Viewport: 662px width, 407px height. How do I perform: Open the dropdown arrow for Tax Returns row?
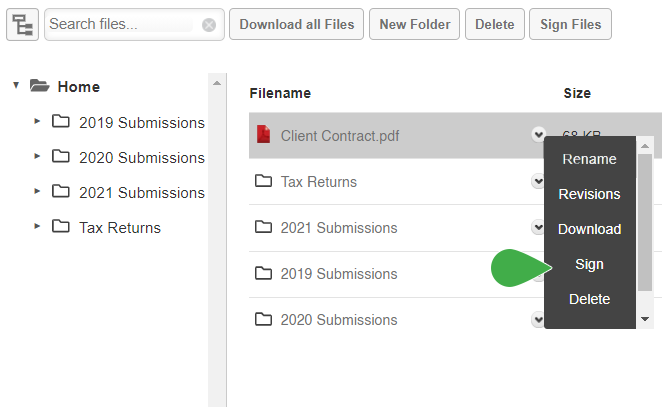[x=538, y=181]
